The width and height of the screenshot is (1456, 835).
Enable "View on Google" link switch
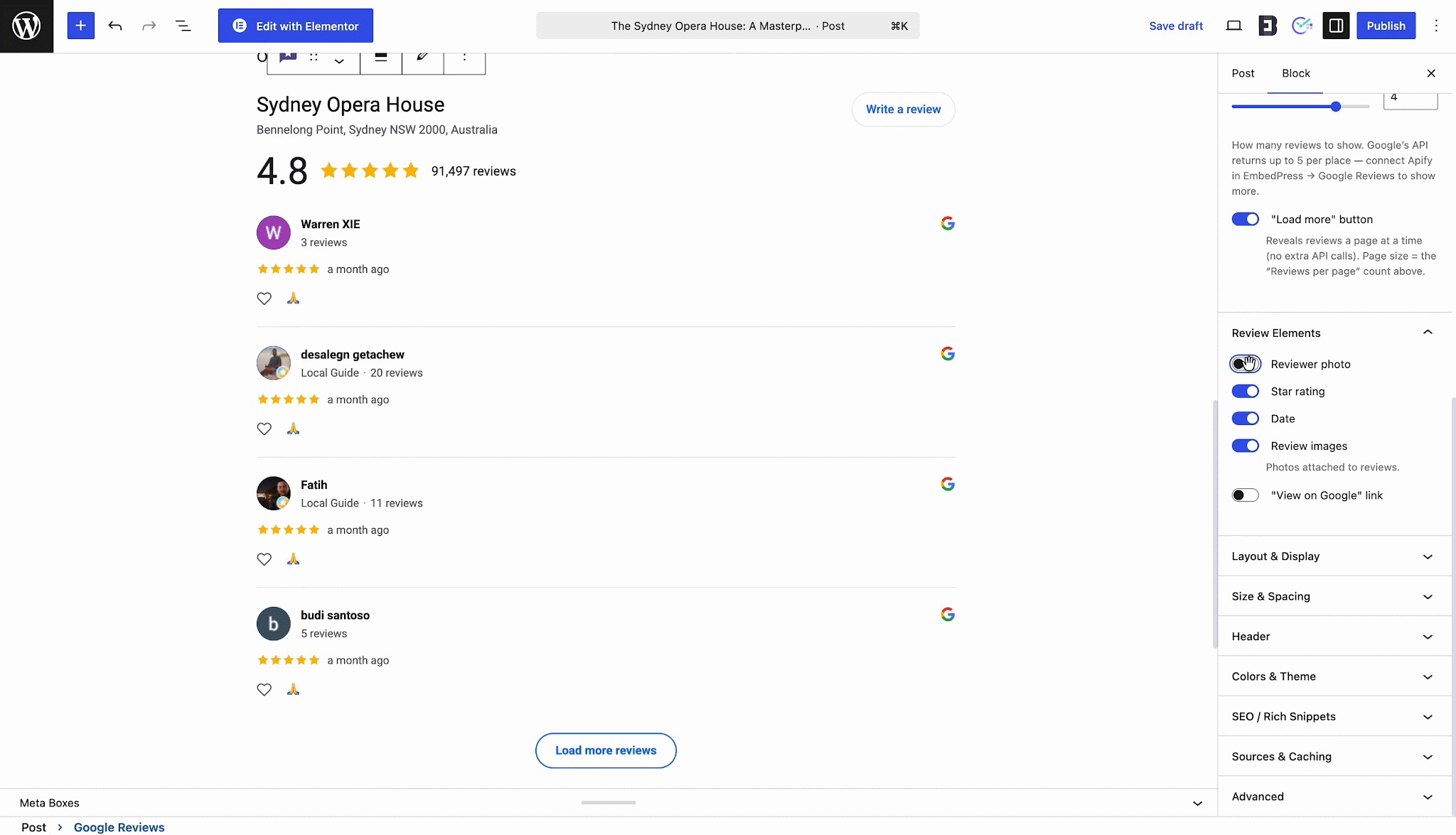[x=1245, y=495]
